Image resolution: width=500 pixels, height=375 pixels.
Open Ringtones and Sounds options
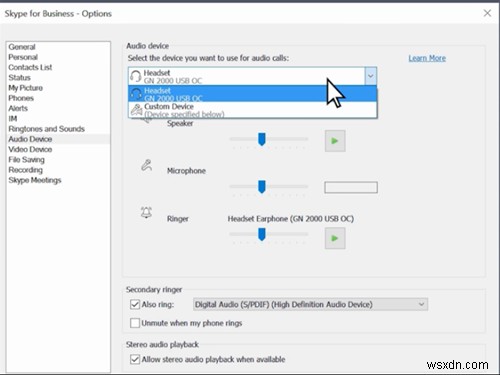pyautogui.click(x=46, y=129)
